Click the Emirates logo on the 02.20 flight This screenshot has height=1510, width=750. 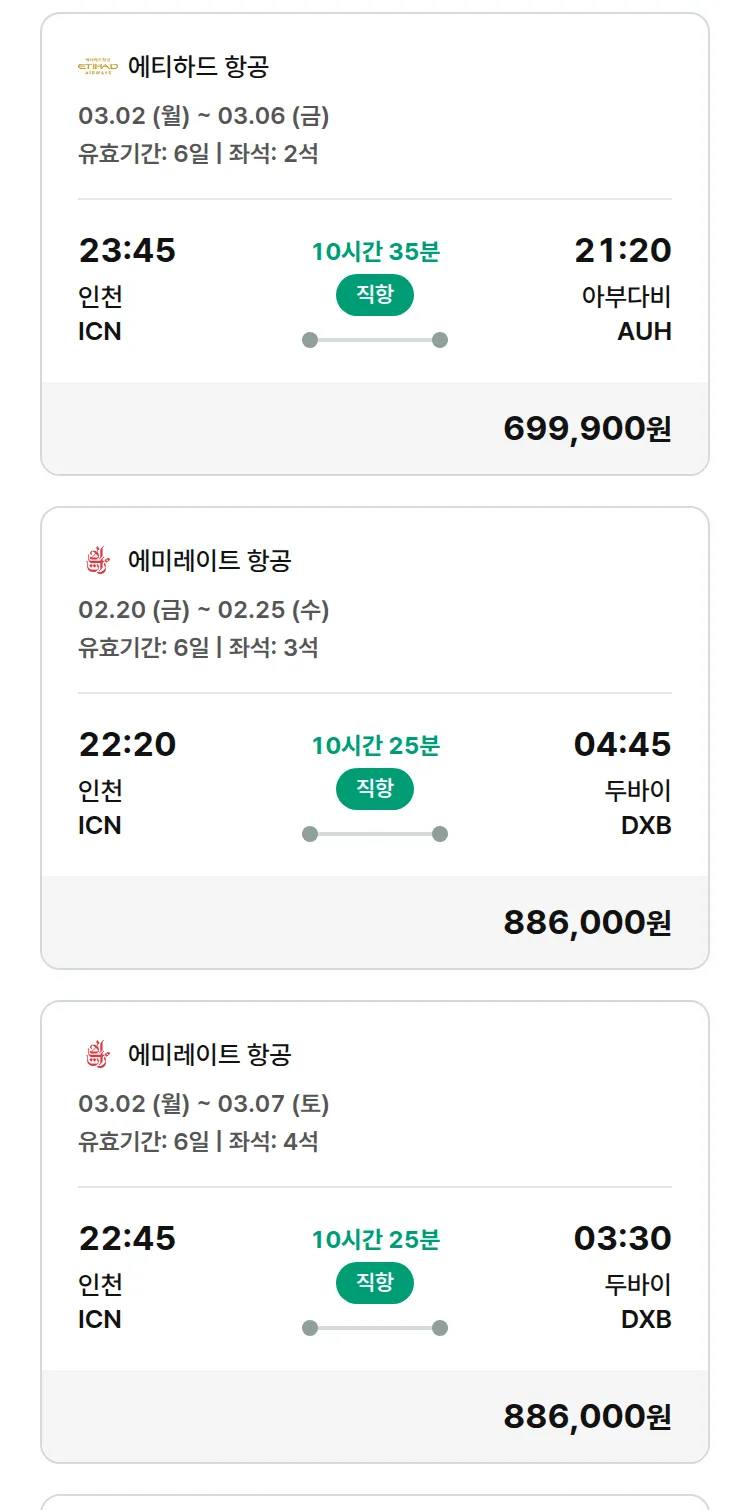(97, 561)
